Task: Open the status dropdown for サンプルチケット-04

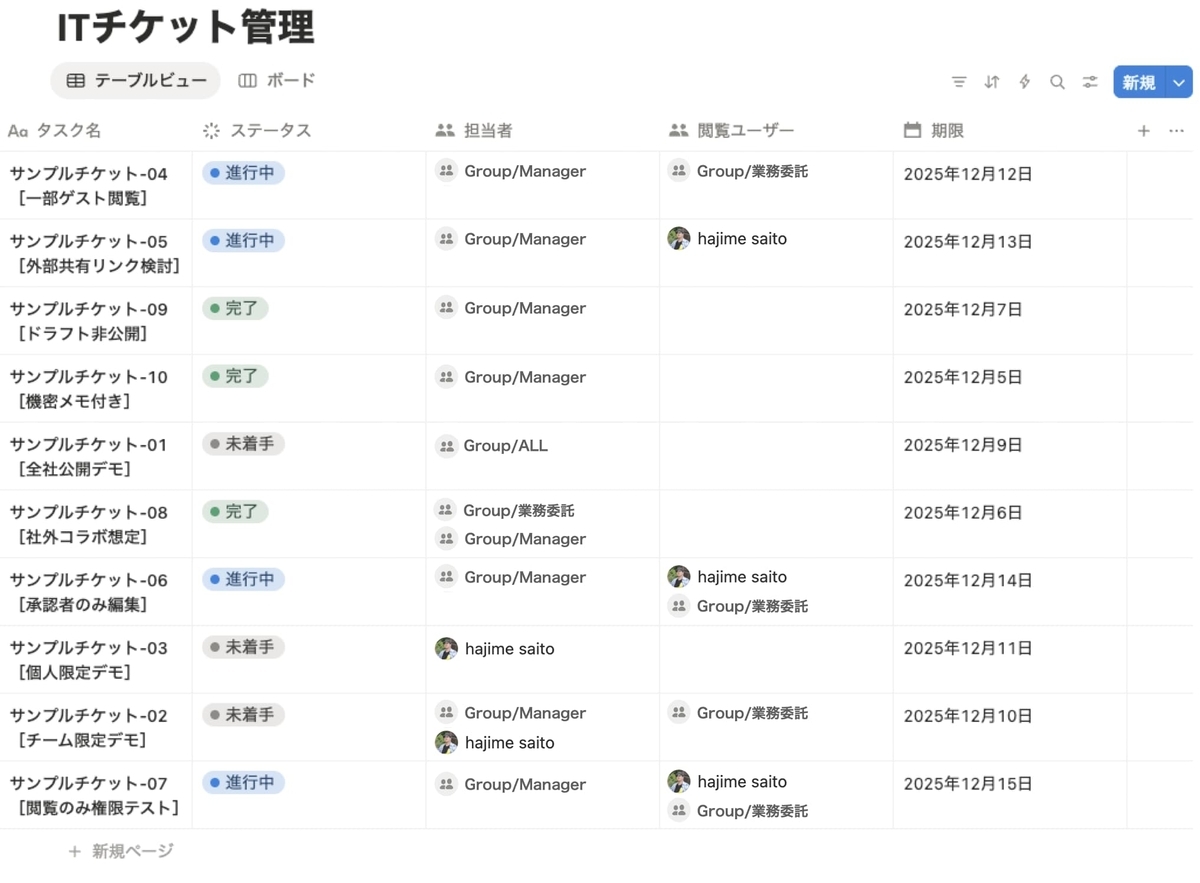Action: click(243, 172)
